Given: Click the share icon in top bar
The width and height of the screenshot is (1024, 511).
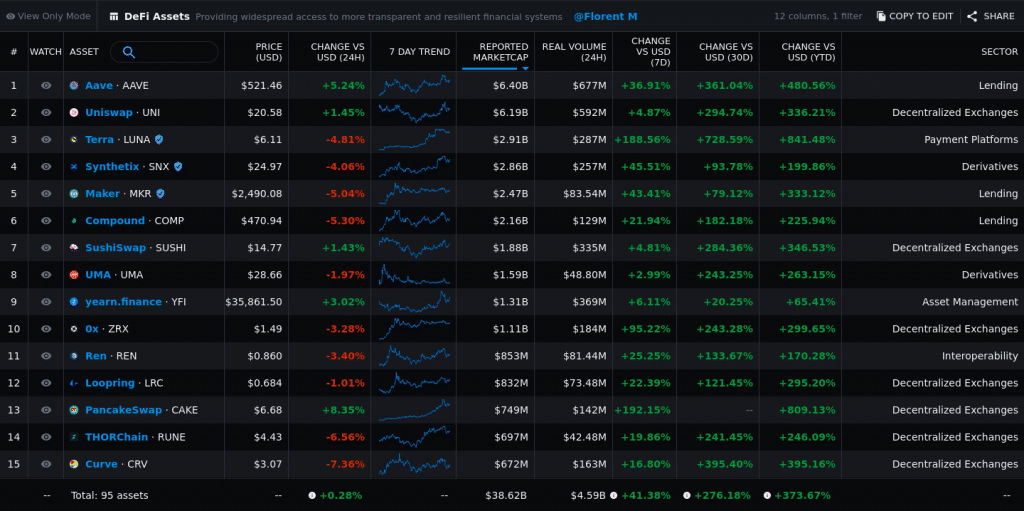Looking at the screenshot, I should (972, 17).
